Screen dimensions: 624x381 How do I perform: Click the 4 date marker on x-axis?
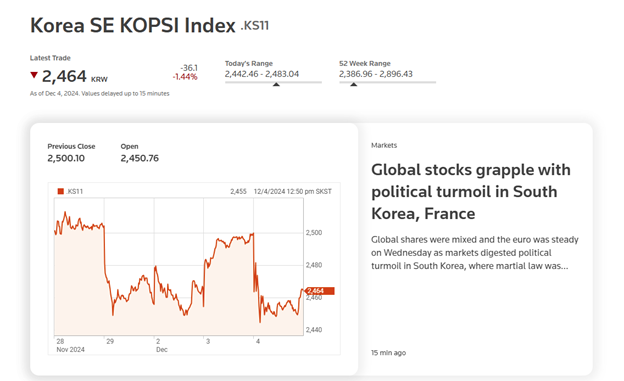tap(258, 342)
